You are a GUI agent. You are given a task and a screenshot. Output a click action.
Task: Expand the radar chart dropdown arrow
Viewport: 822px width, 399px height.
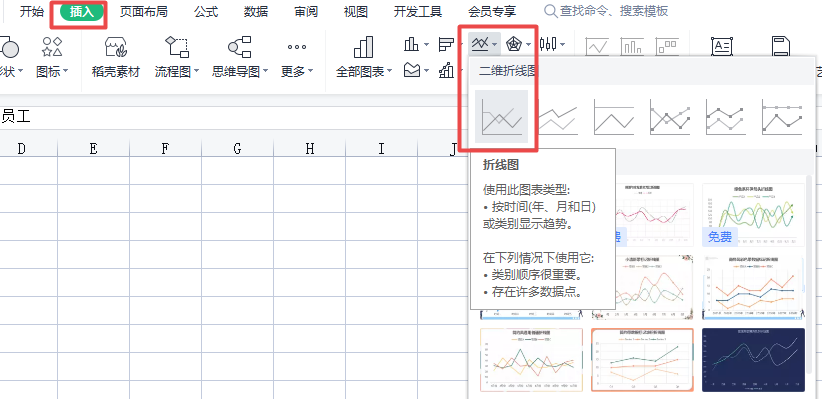(529, 45)
